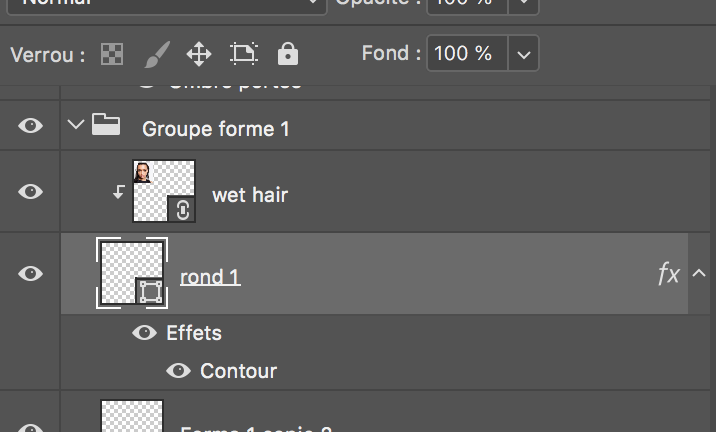Hide the rond 1 layer
The height and width of the screenshot is (432, 716).
31,273
